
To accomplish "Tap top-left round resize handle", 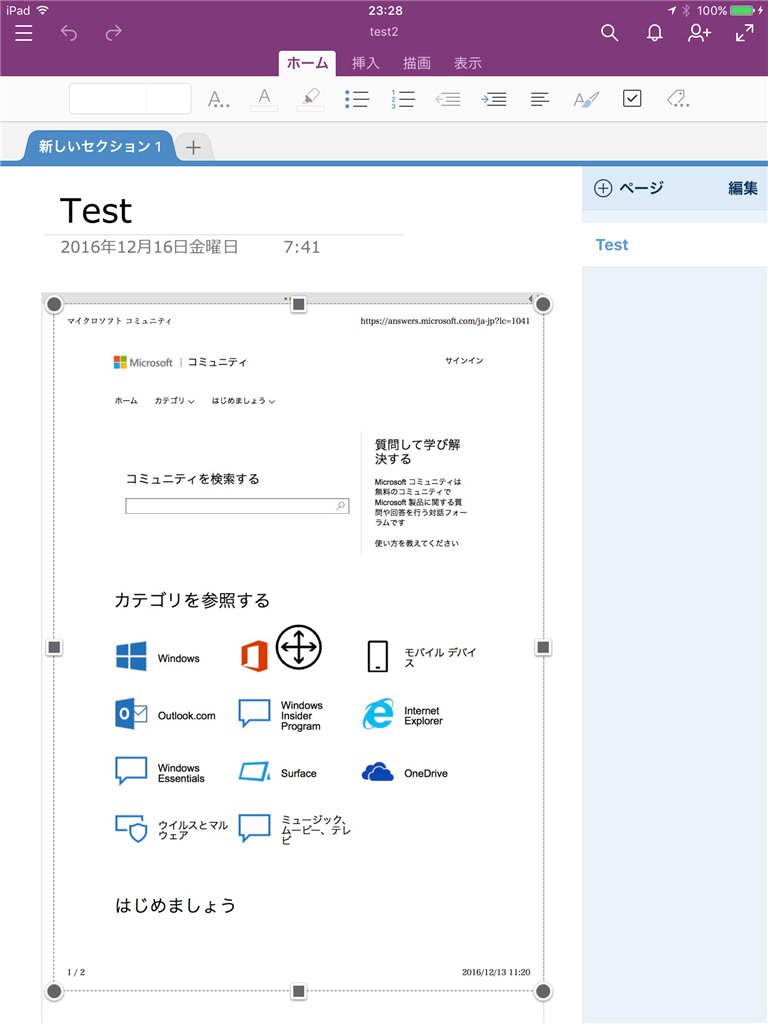I will 54,304.
